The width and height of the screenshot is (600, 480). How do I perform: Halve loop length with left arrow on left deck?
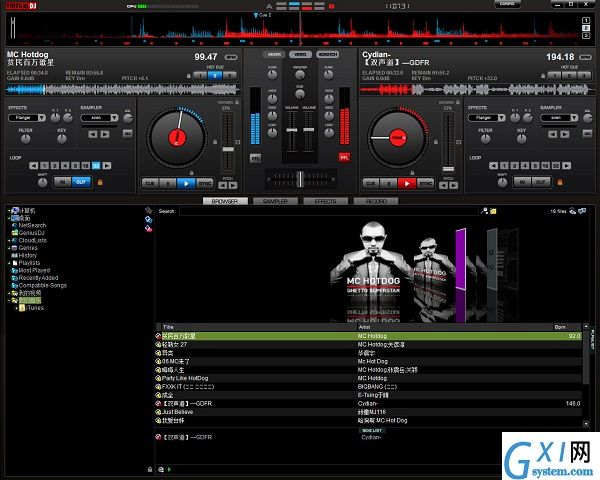34,166
